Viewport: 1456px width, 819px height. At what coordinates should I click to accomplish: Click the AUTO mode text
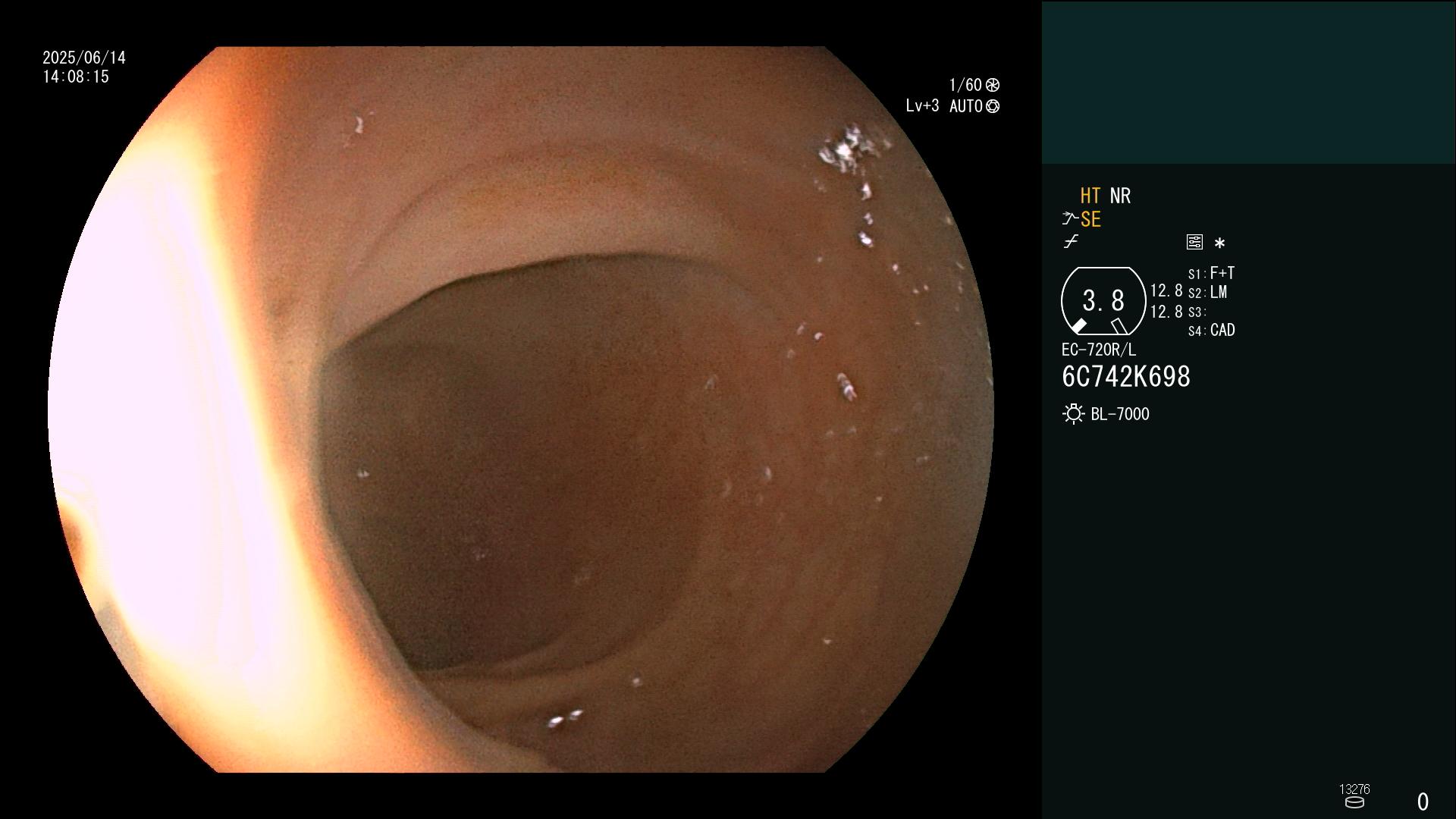pyautogui.click(x=966, y=107)
